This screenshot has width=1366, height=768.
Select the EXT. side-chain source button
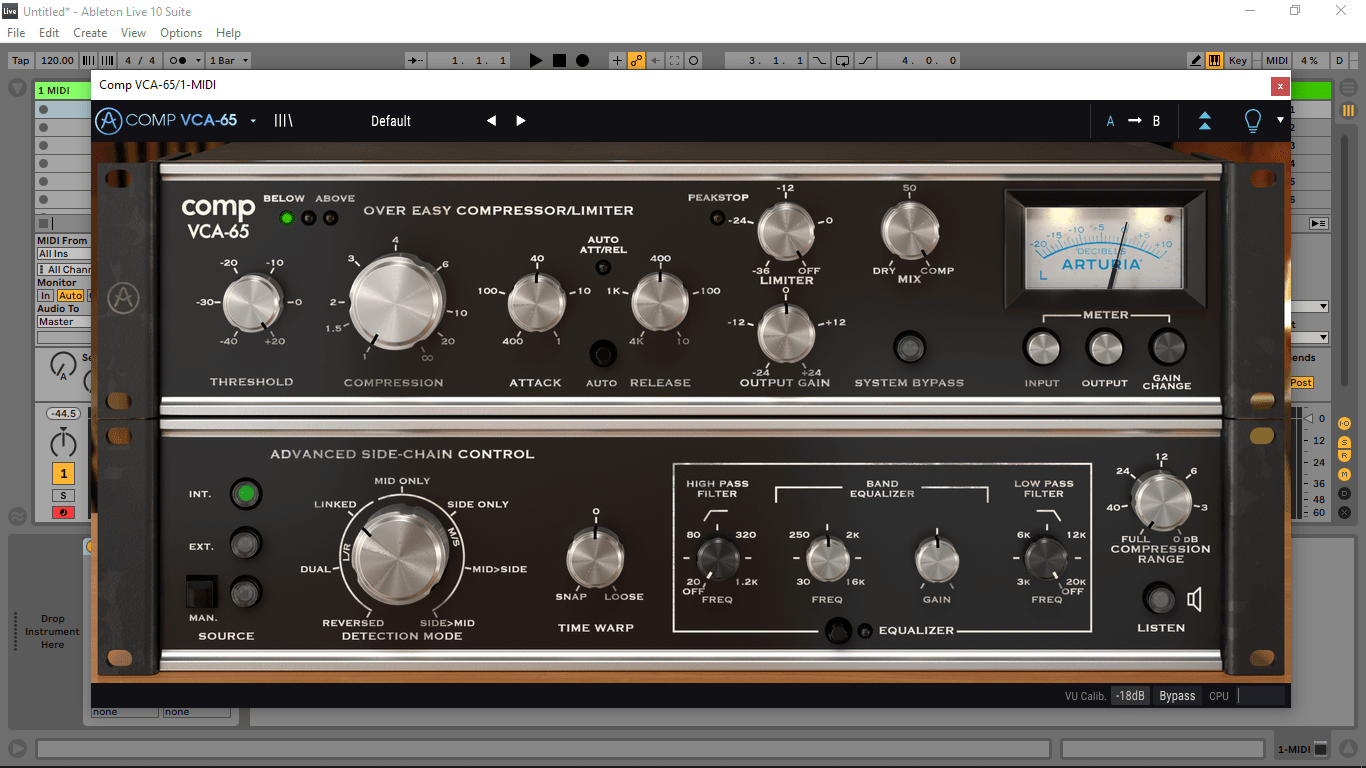244,544
